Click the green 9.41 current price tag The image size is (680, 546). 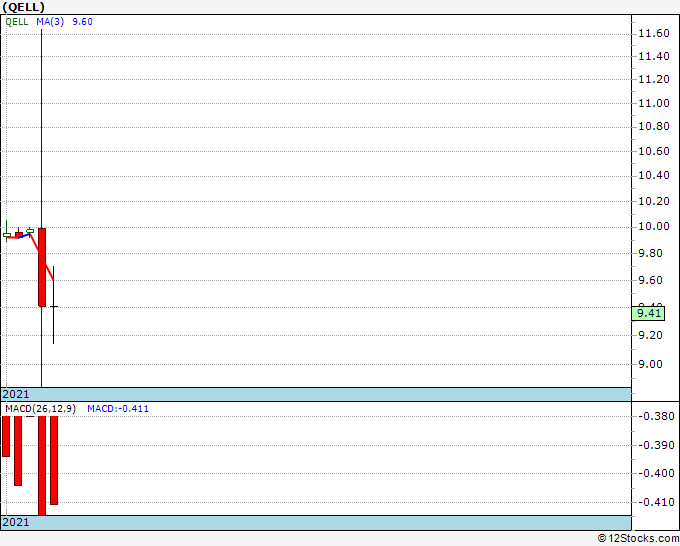(648, 313)
